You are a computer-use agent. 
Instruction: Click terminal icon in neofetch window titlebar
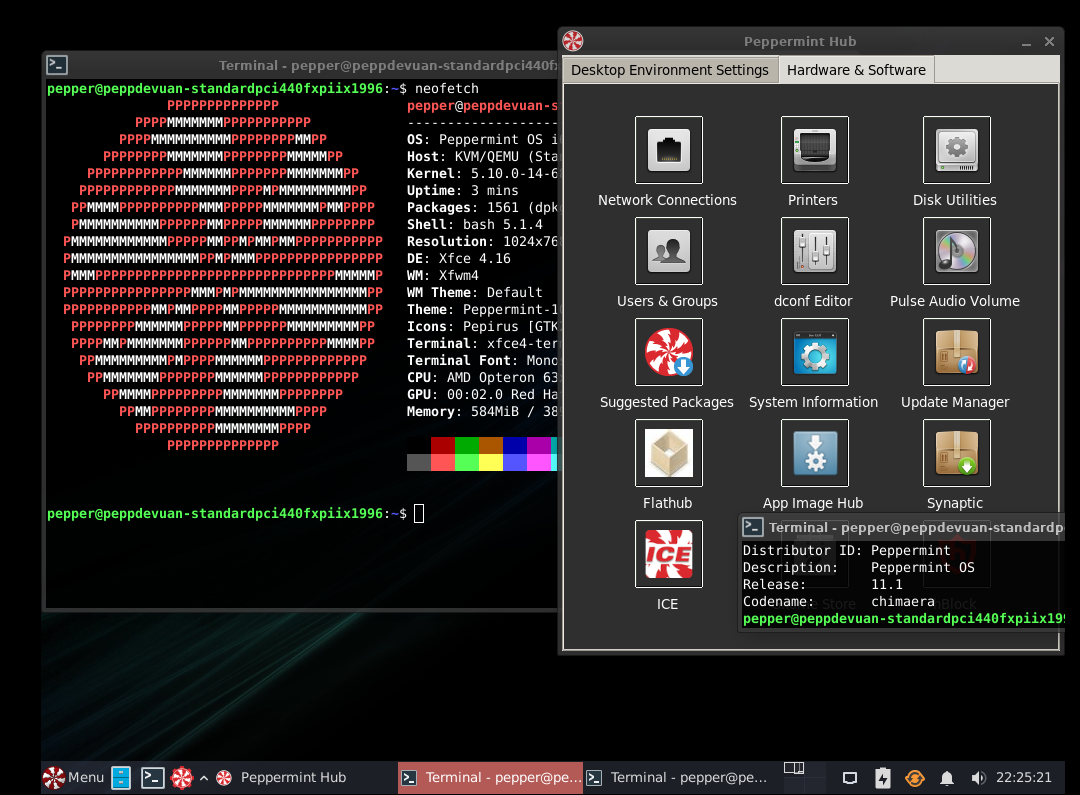coord(56,65)
